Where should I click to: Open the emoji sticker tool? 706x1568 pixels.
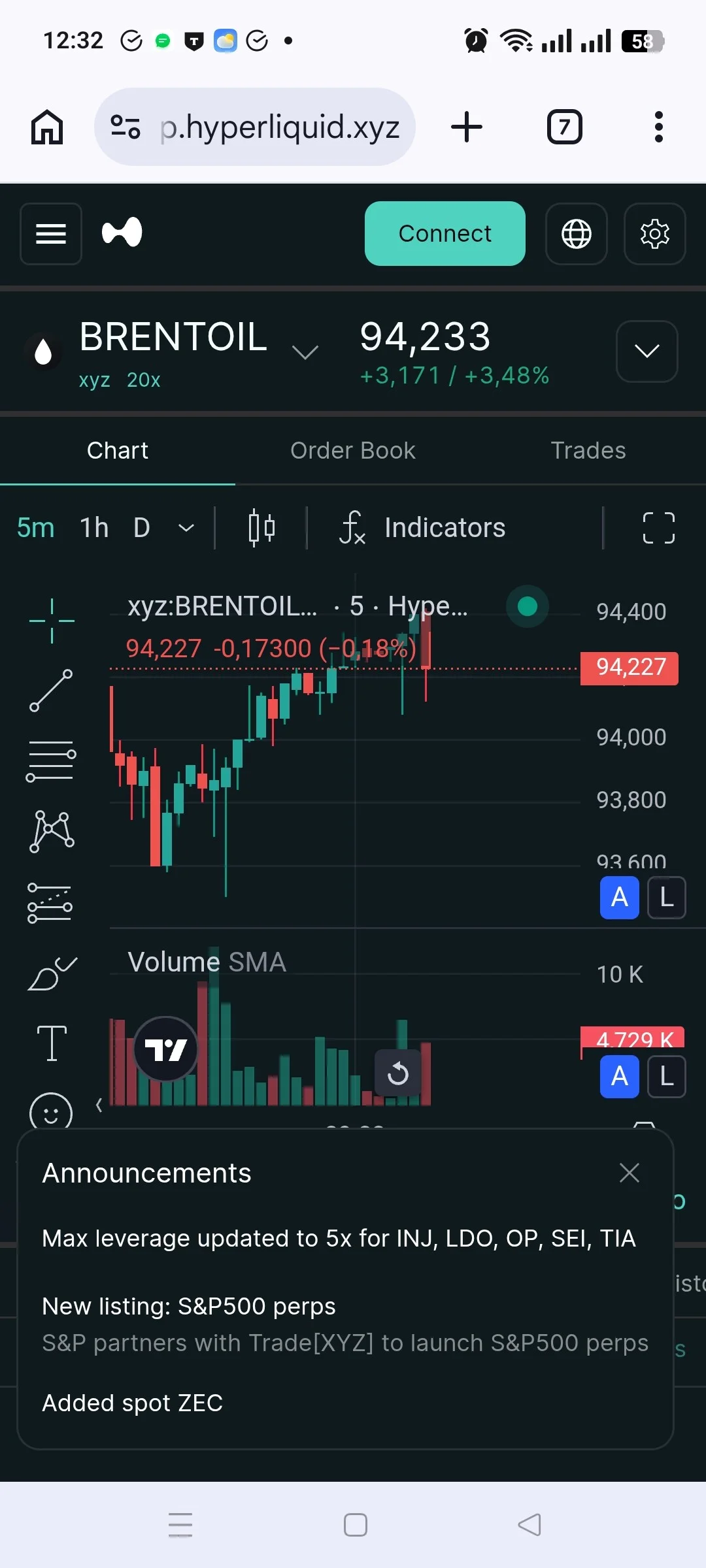(51, 1111)
